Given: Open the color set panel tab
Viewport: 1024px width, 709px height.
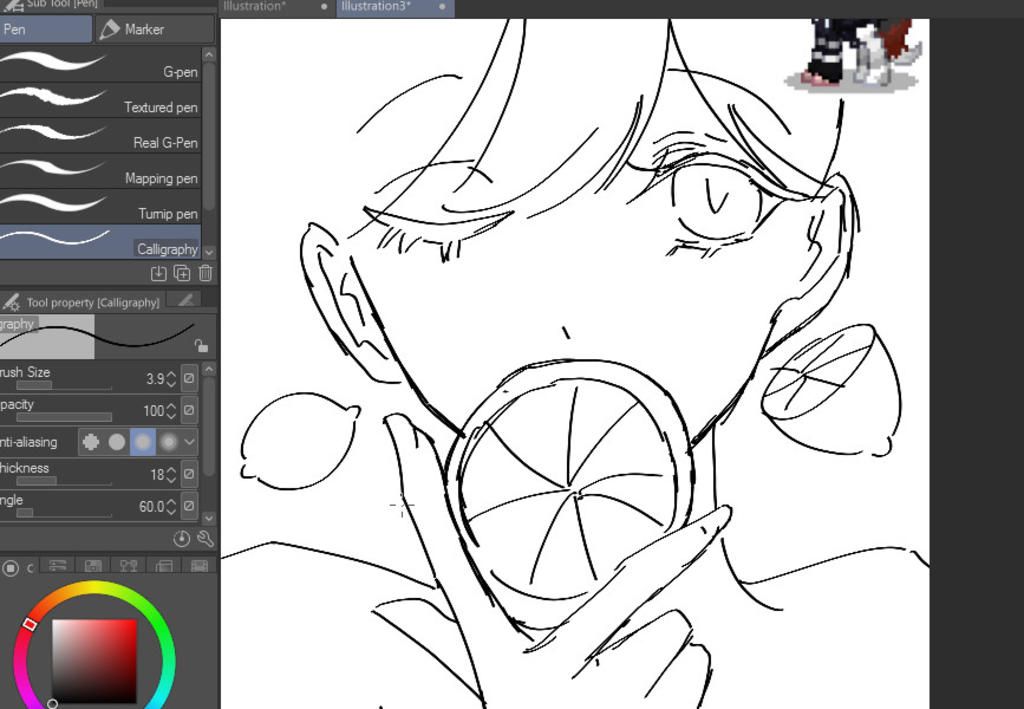Looking at the screenshot, I should pos(93,567).
